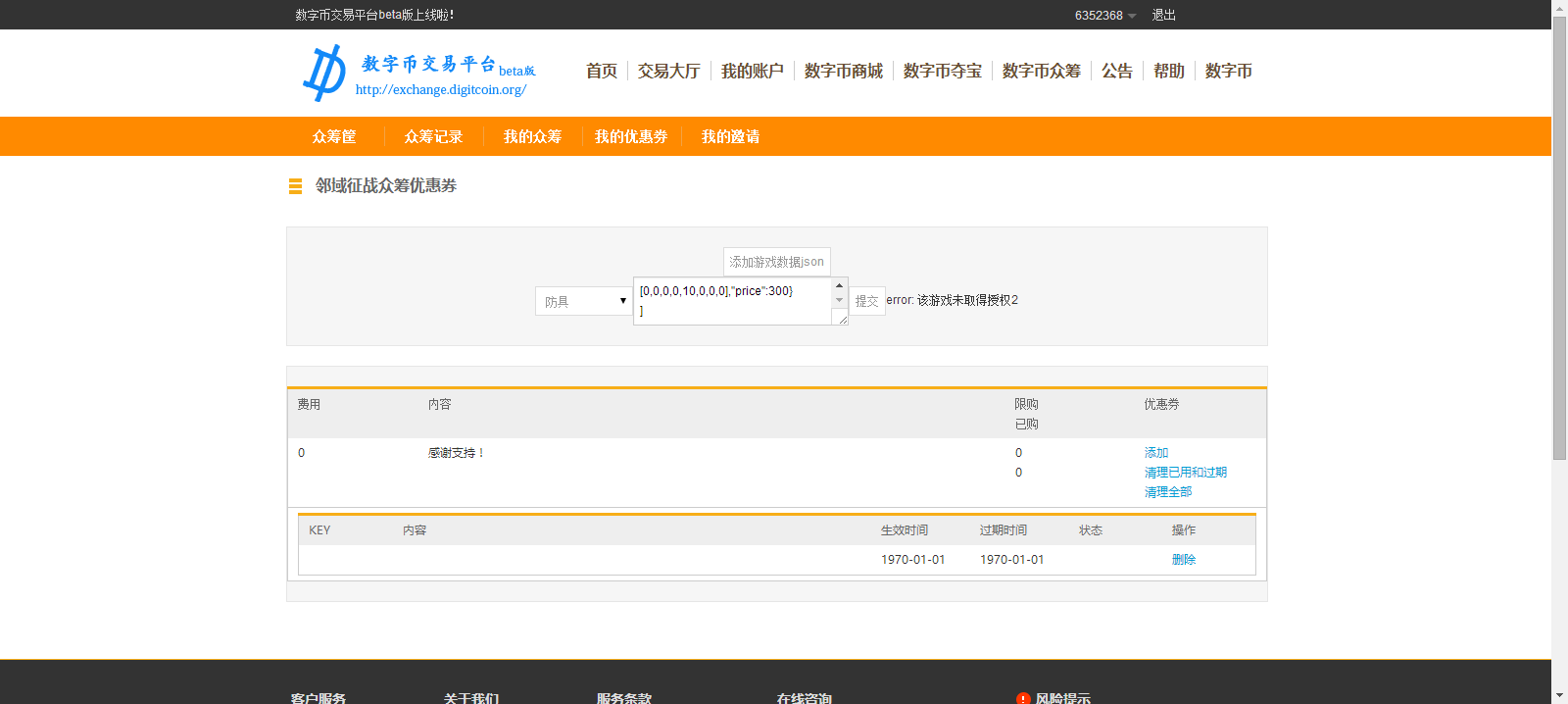Screen dimensions: 1568x704
Task: Click the page scrollbar up arrow
Action: pos(1559,8)
